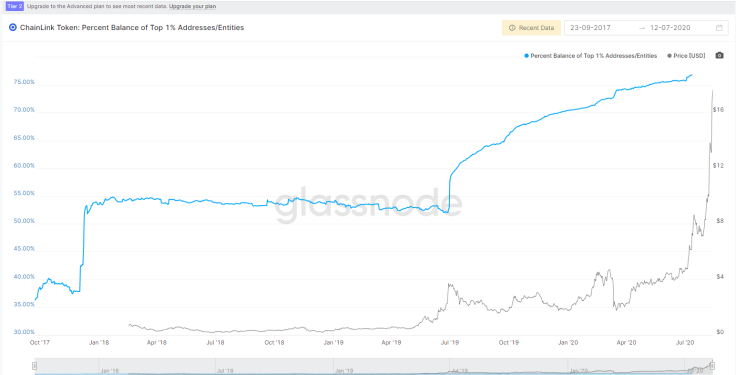Viewport: 736px width, 375px height.
Task: Click the Apr '18 x-axis label
Action: (x=157, y=343)
